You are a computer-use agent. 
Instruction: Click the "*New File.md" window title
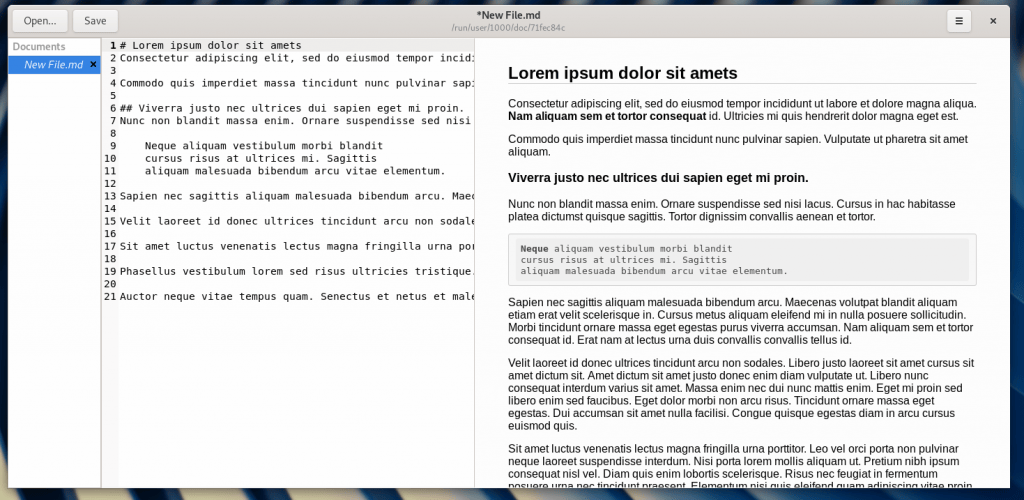[x=508, y=15]
